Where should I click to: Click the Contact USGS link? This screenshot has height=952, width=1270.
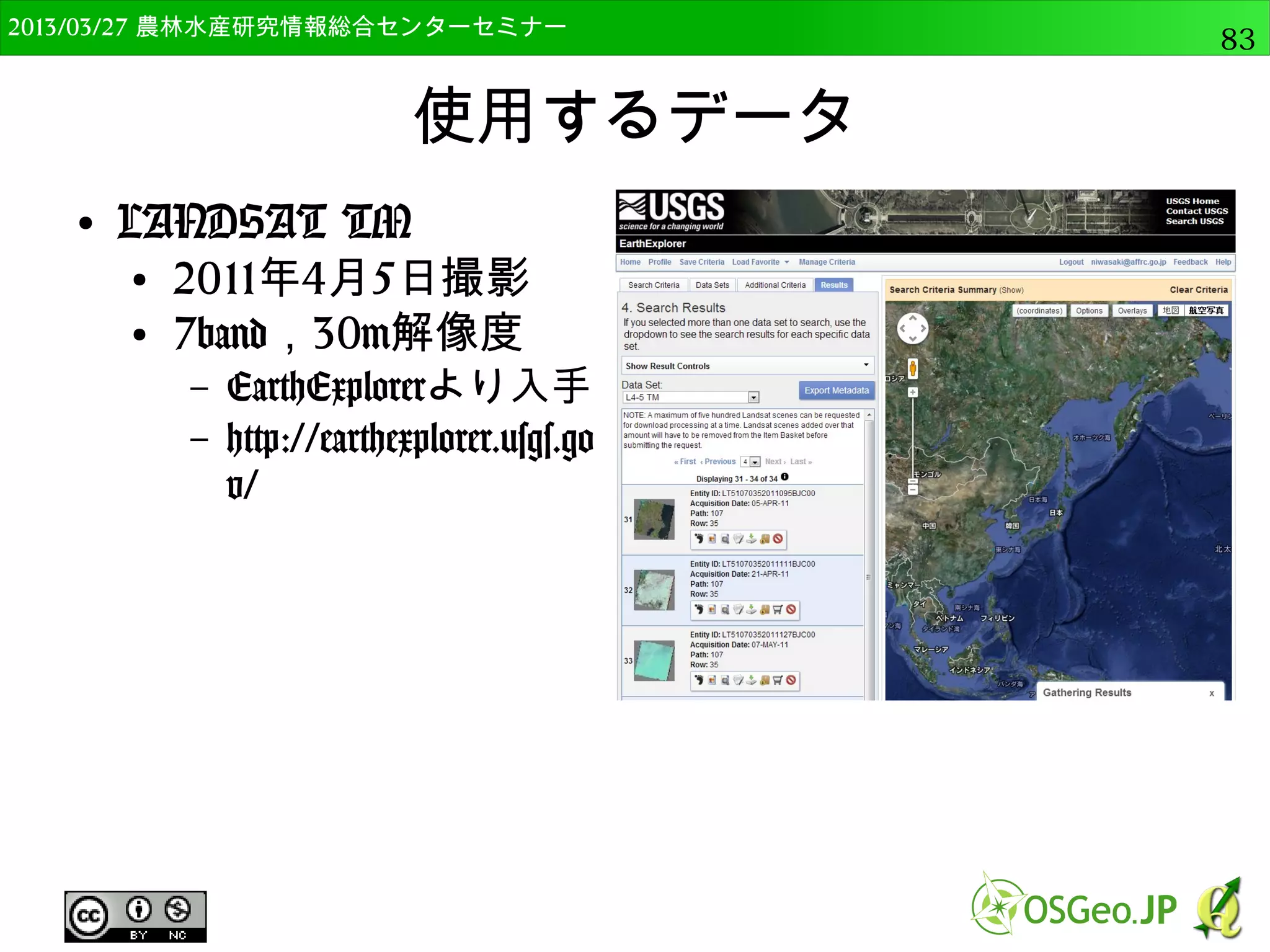click(x=1196, y=211)
